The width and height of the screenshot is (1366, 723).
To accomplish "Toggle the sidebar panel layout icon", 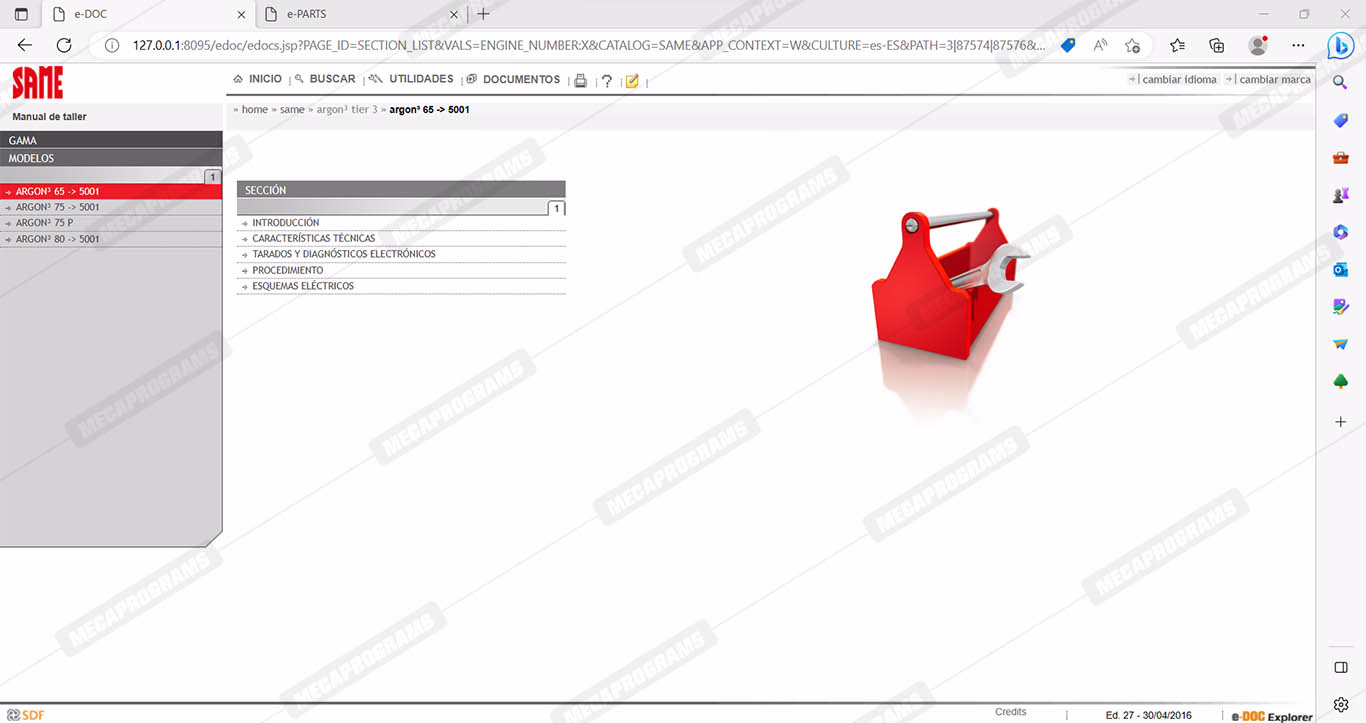I will [1341, 667].
